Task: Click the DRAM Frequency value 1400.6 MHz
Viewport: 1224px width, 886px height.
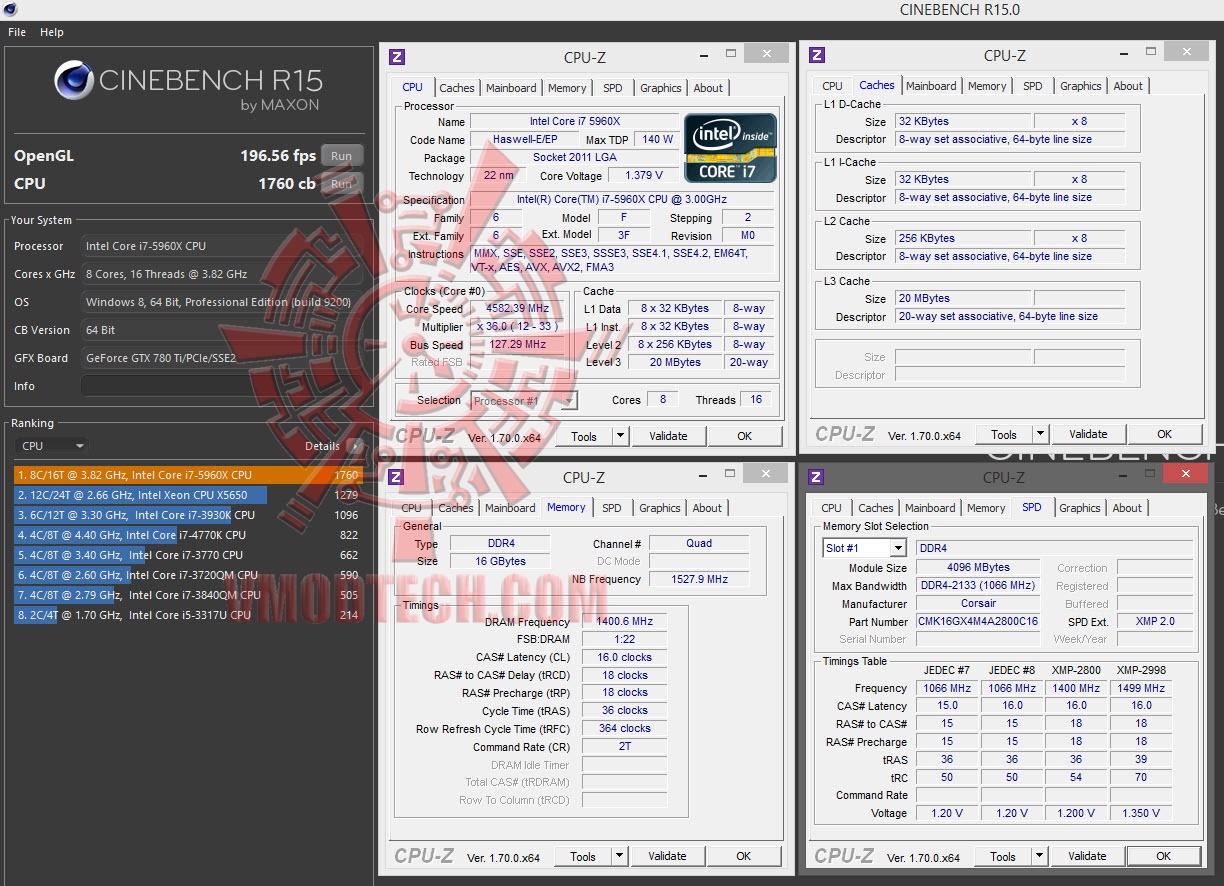Action: [x=624, y=622]
